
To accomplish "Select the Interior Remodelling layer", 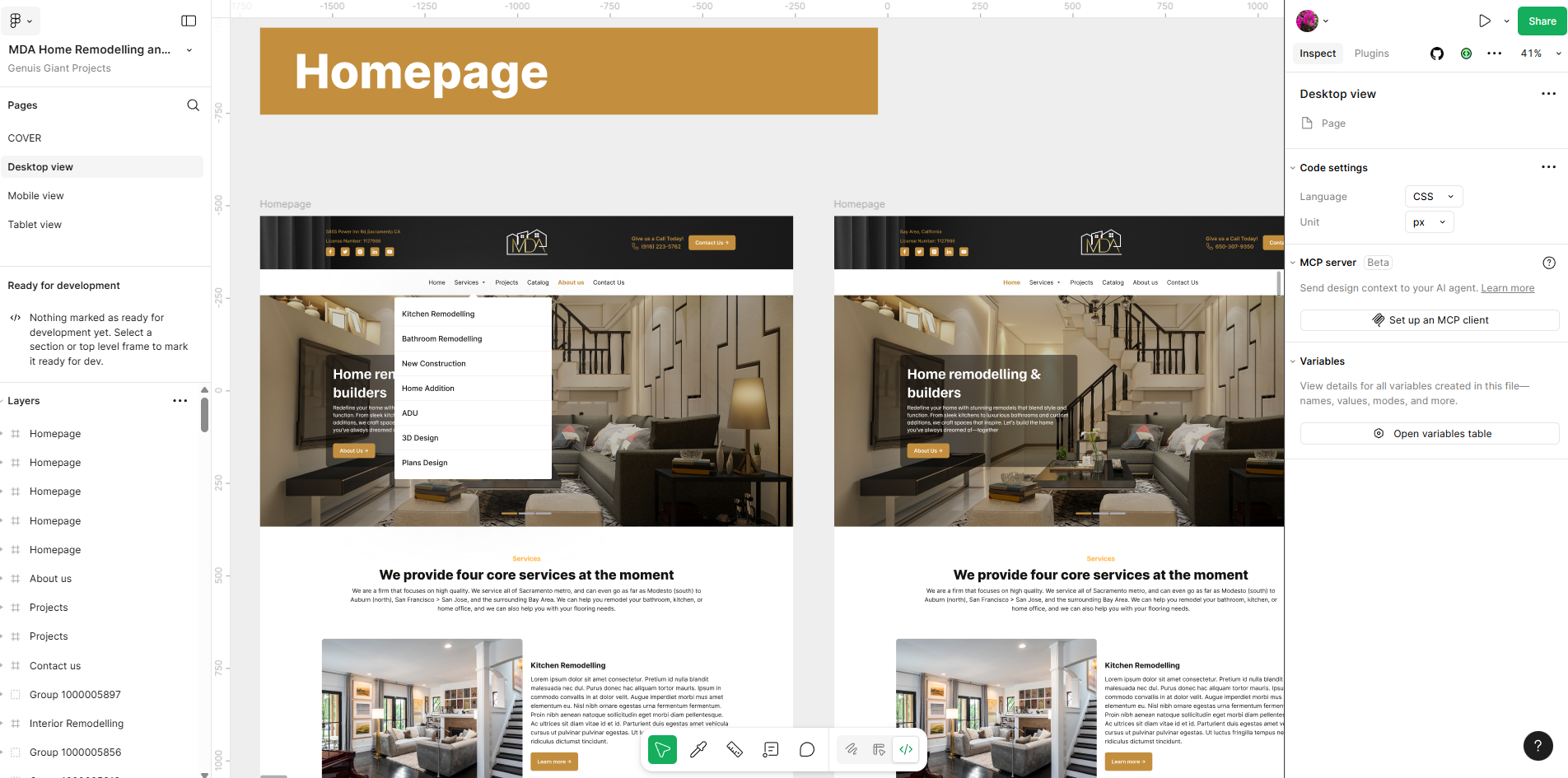I will click(x=77, y=724).
